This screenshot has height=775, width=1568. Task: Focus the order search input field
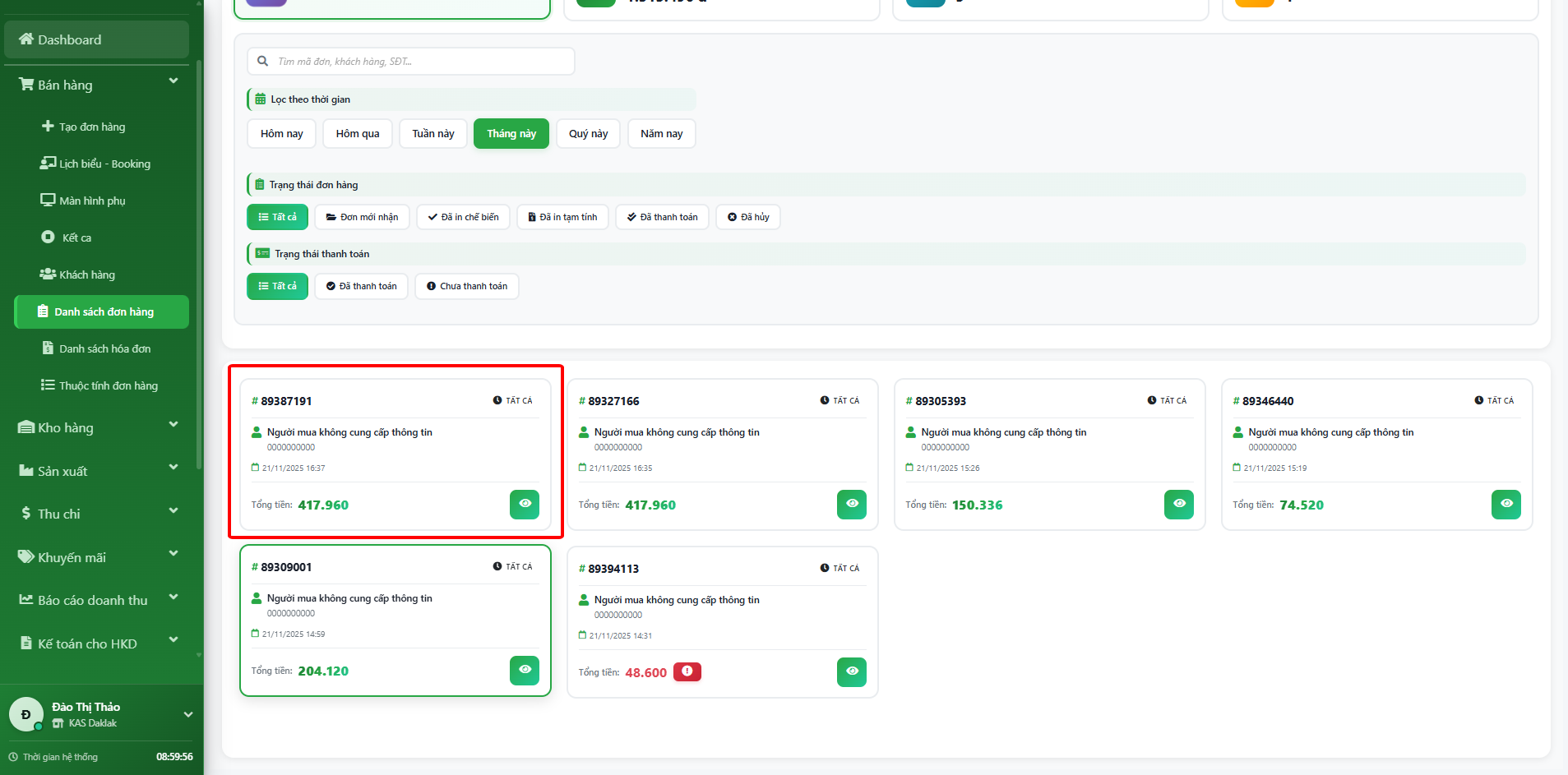419,62
